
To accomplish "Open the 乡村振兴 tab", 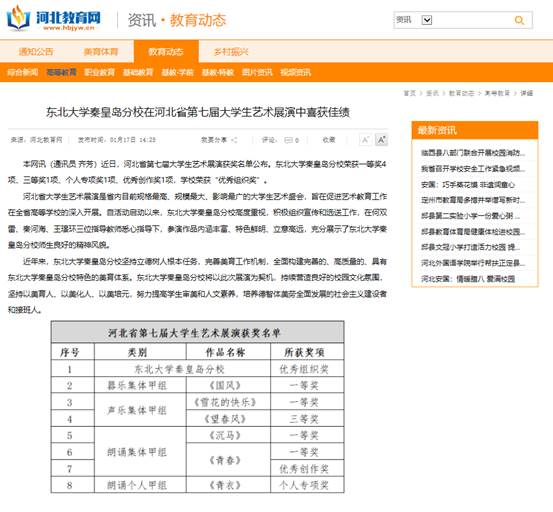I will 231,52.
